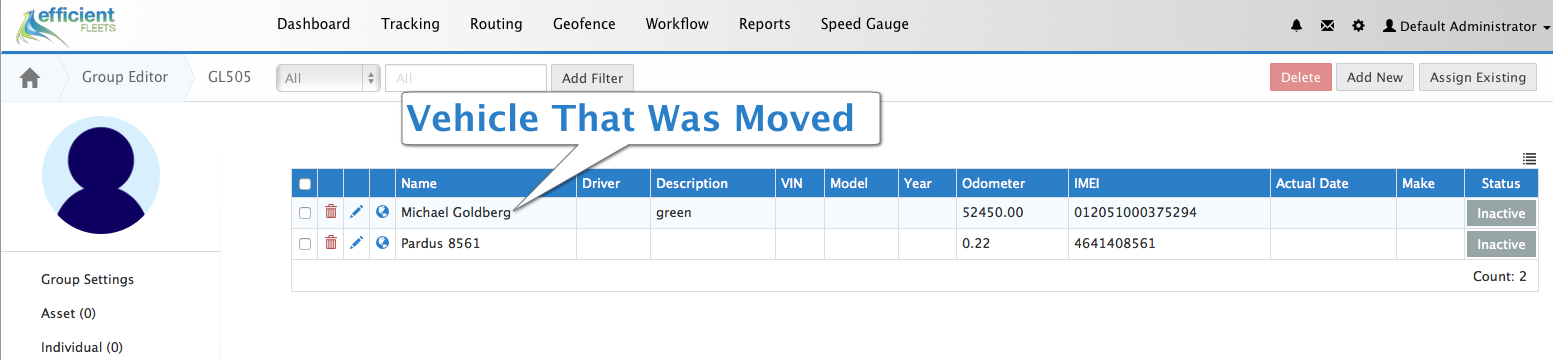Open the All filter dropdown
The image size is (1553, 360).
tap(328, 78)
